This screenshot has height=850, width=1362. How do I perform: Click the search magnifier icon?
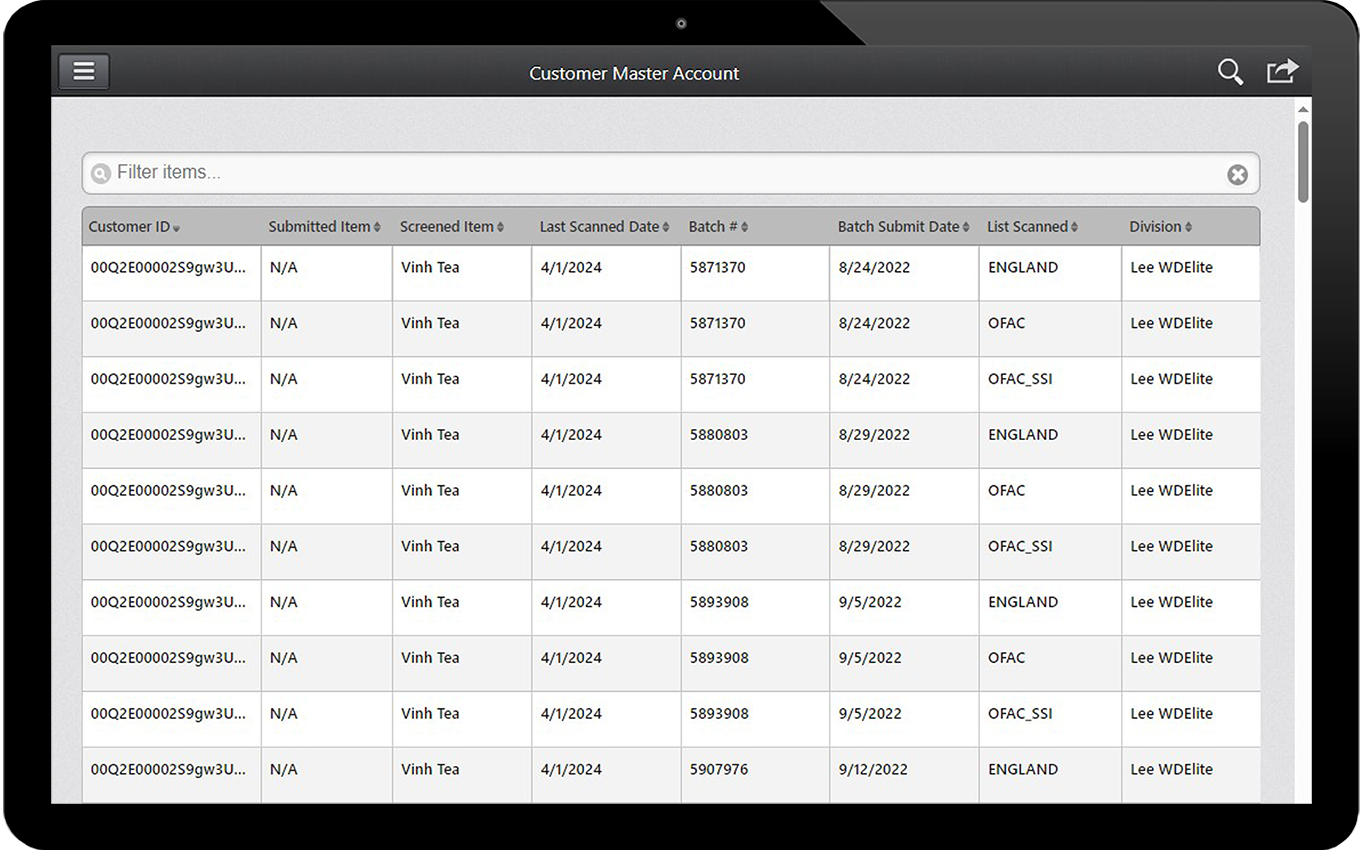1230,72
